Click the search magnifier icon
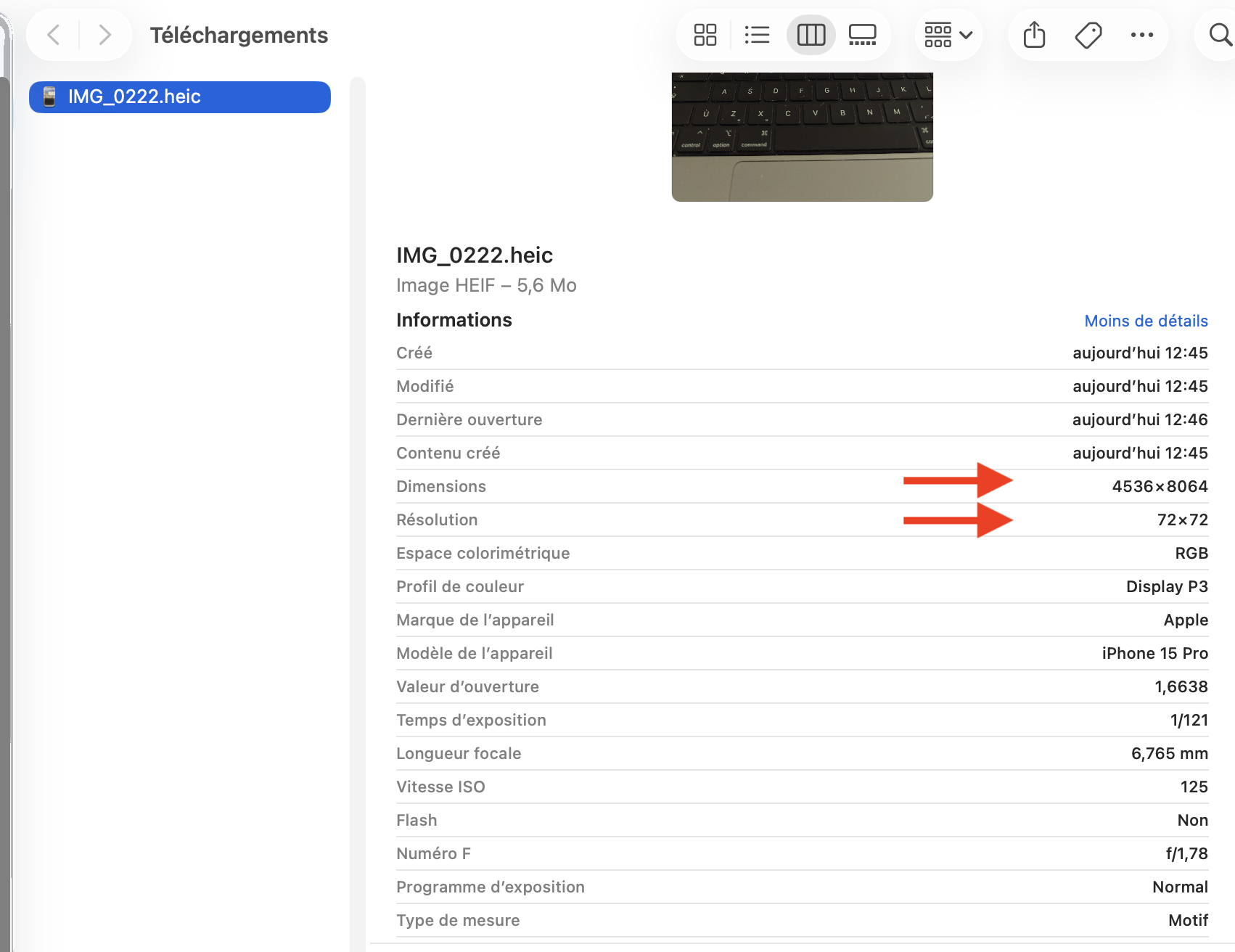The image size is (1235, 952). (x=1220, y=35)
